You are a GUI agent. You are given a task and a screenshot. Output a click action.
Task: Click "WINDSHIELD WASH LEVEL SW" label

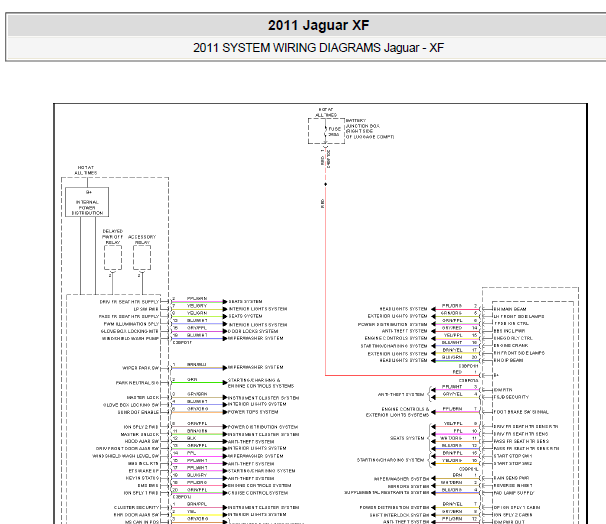[x=126, y=456]
